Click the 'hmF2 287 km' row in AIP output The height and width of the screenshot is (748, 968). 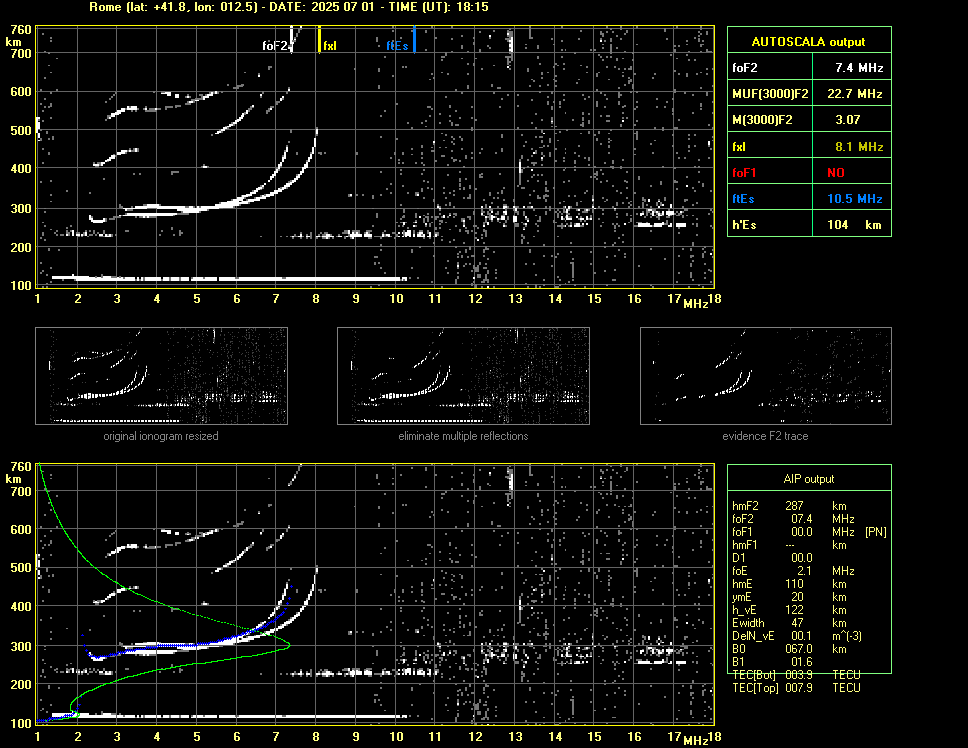[789, 505]
